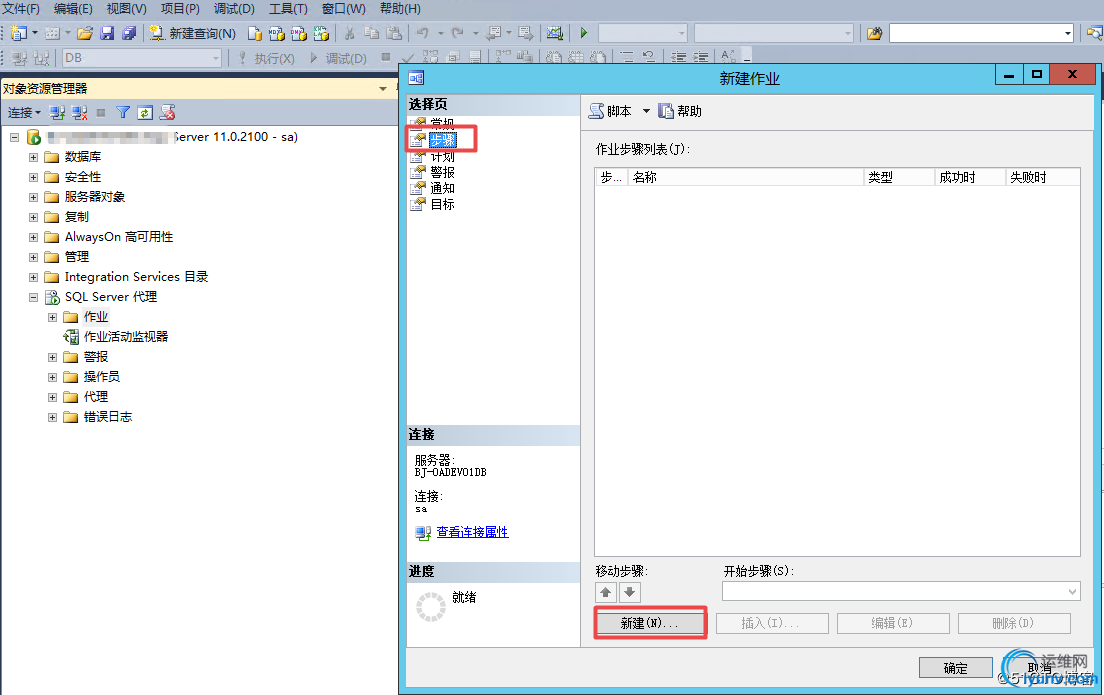Image resolution: width=1104 pixels, height=695 pixels.
Task: Open 查看连接属性 link
Action: pyautogui.click(x=472, y=532)
